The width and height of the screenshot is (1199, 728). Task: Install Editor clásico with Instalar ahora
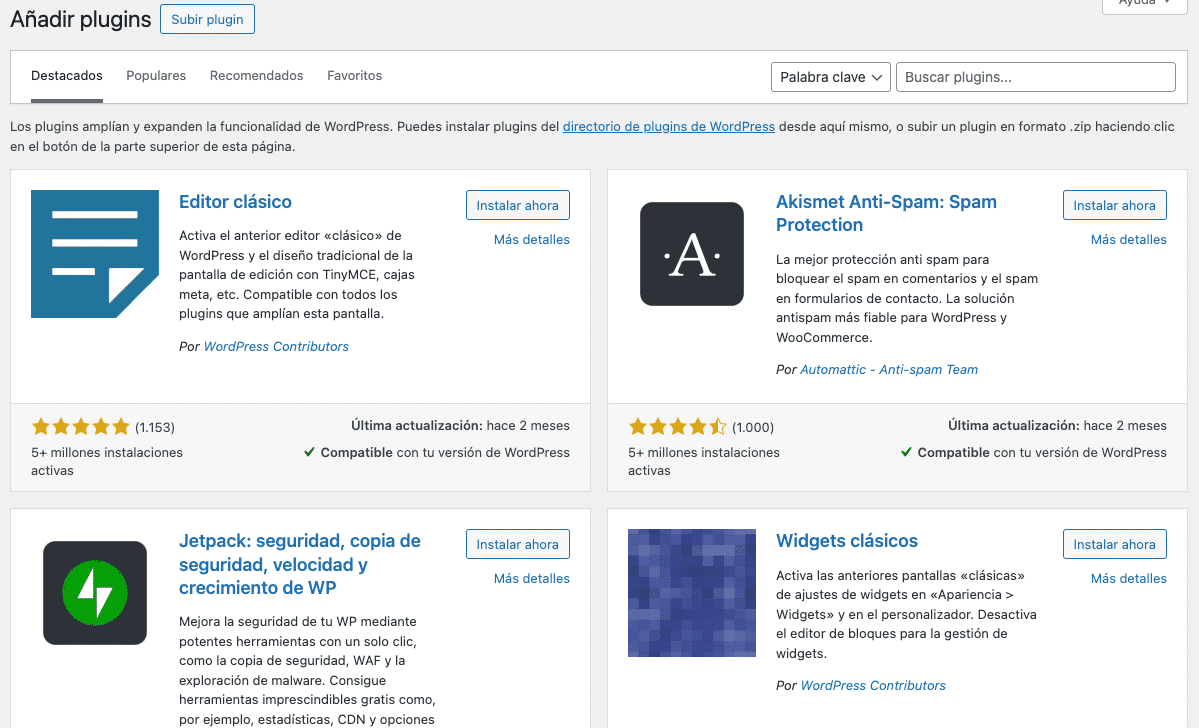[517, 205]
